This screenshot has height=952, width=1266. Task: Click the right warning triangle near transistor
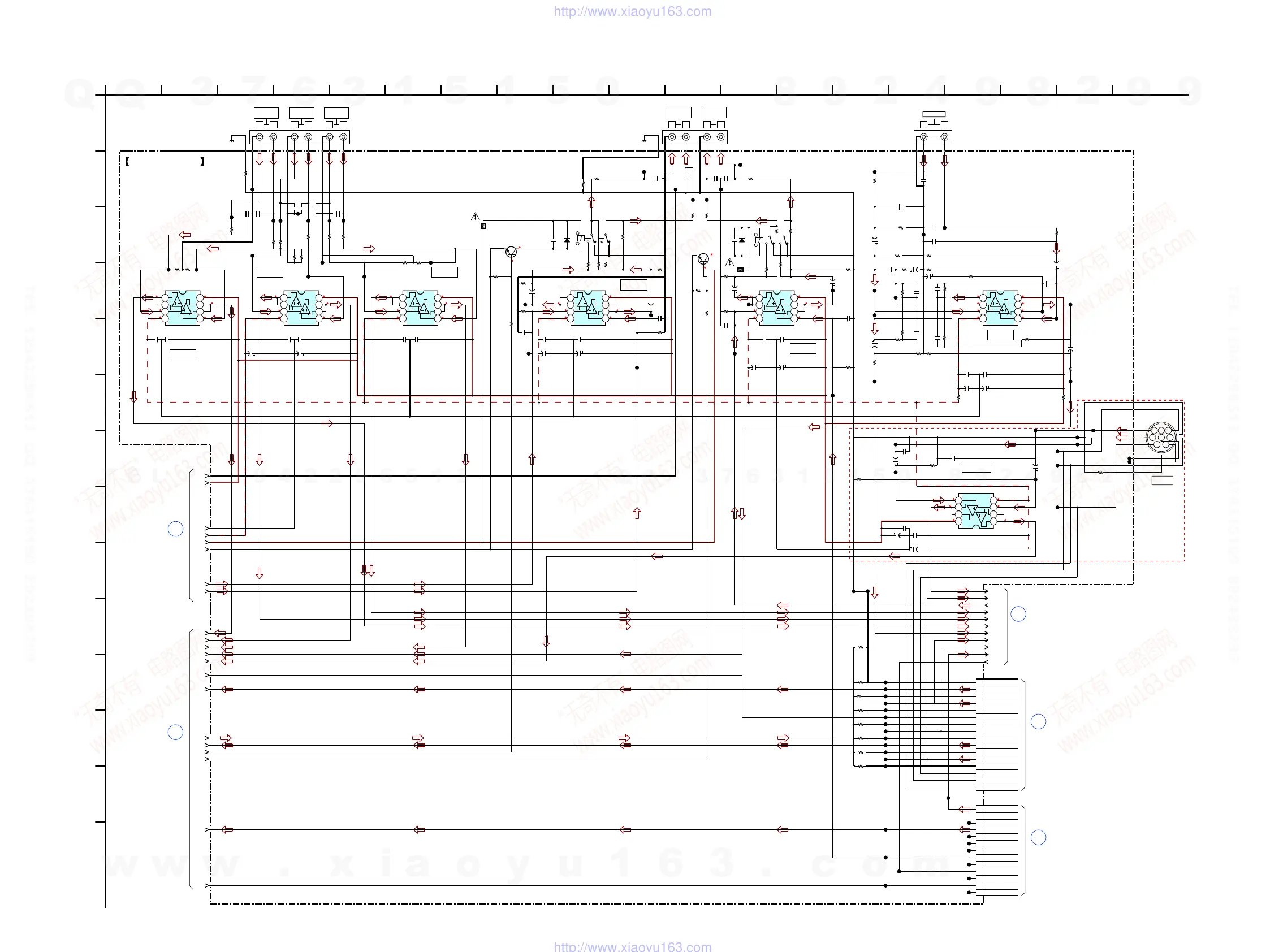point(729,263)
